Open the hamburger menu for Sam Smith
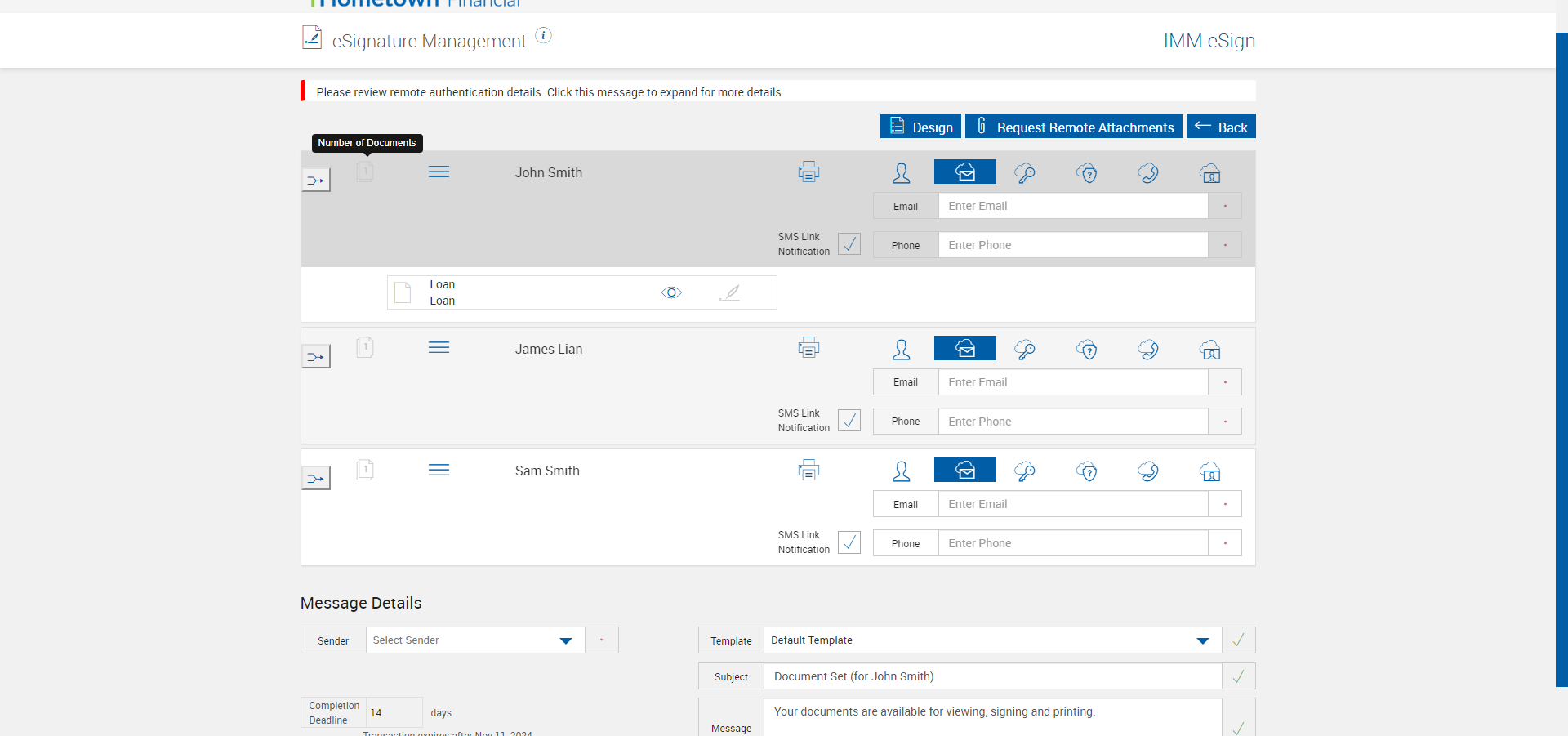 (x=439, y=471)
